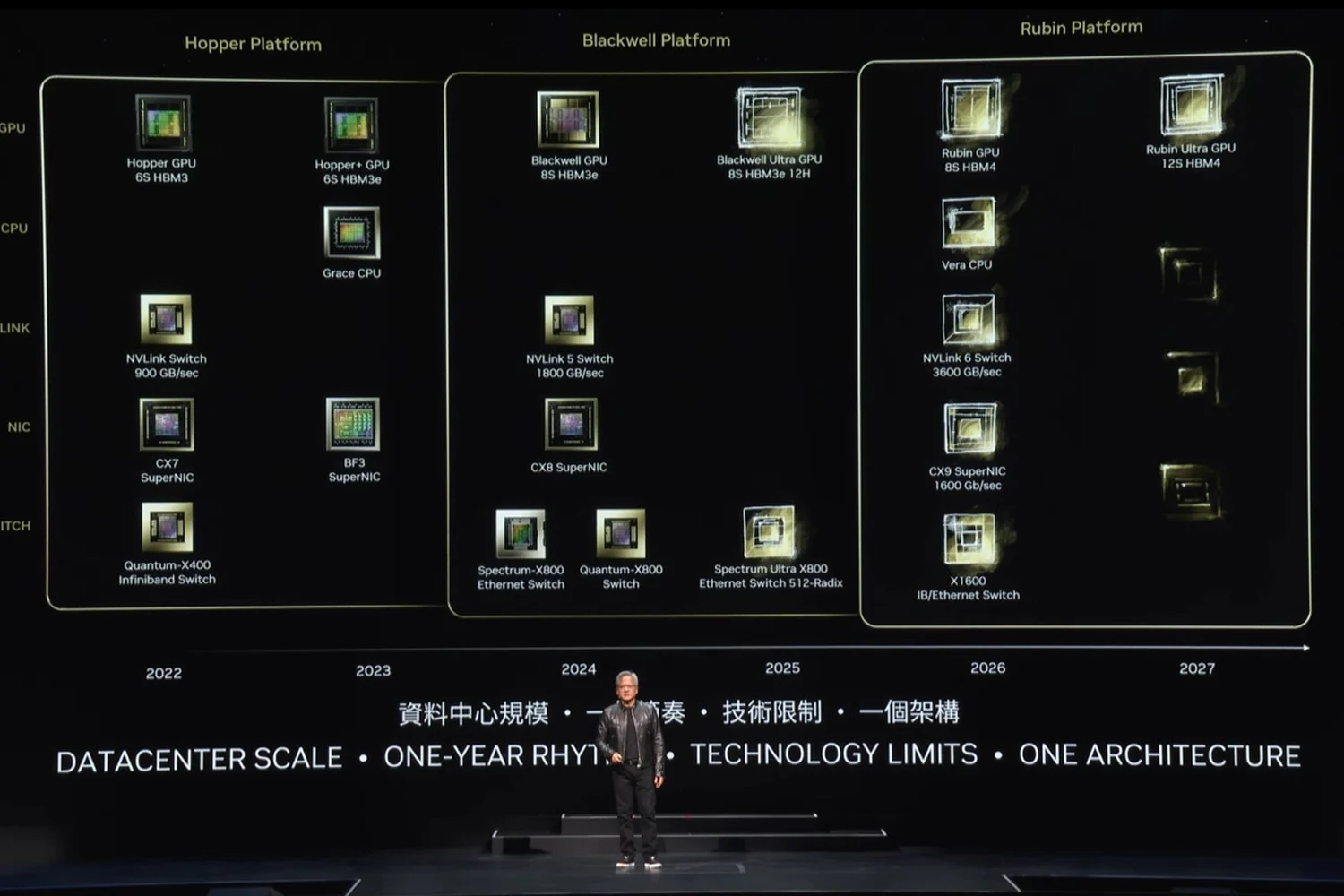Click the DATACENTER SCALE text
Viewport: 1344px width, 896px height.
click(x=199, y=760)
